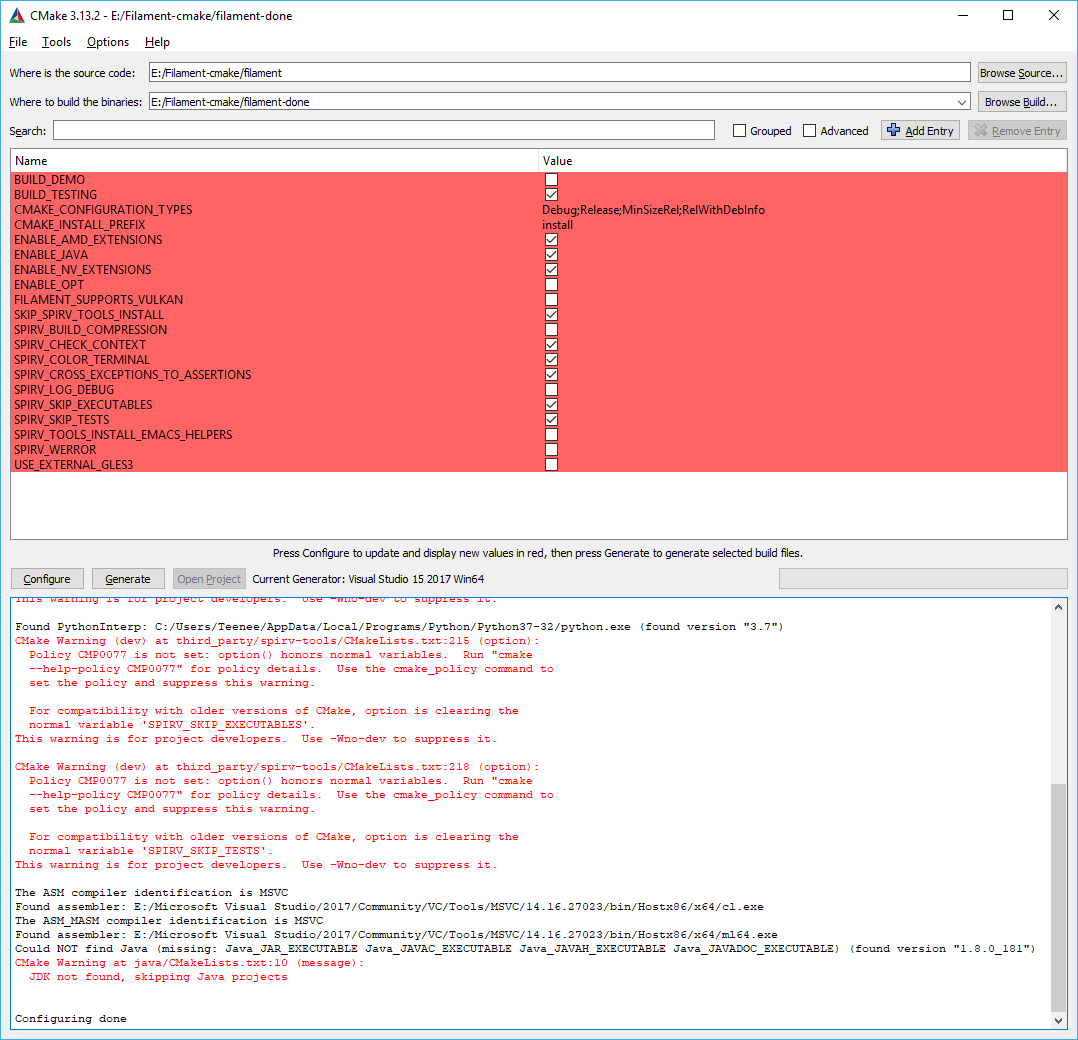Select the FILAMENT_SUPPORTS_VULKAN entry name
This screenshot has width=1078, height=1040.
click(98, 300)
